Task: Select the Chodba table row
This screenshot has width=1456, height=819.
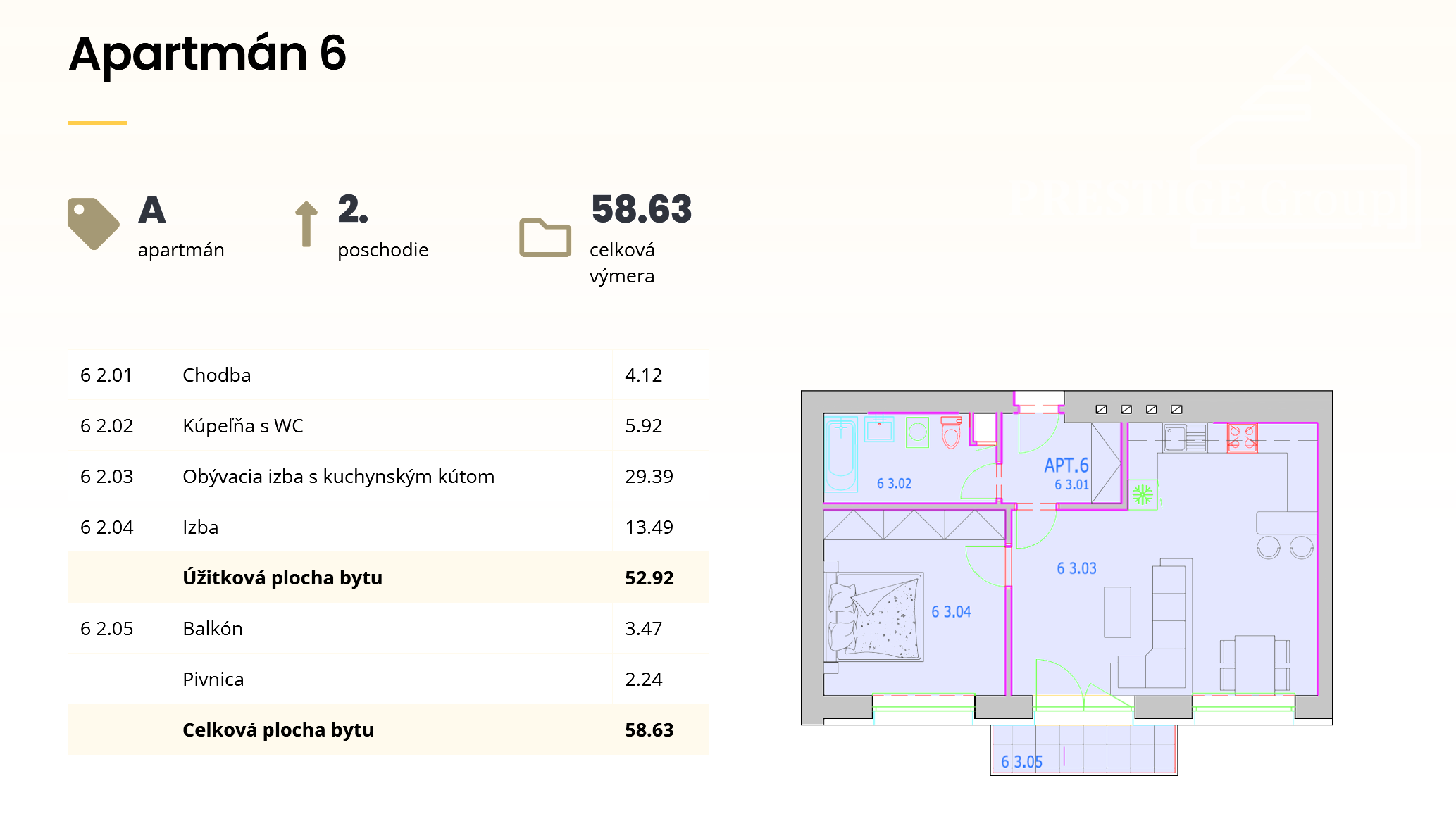Action: click(388, 375)
